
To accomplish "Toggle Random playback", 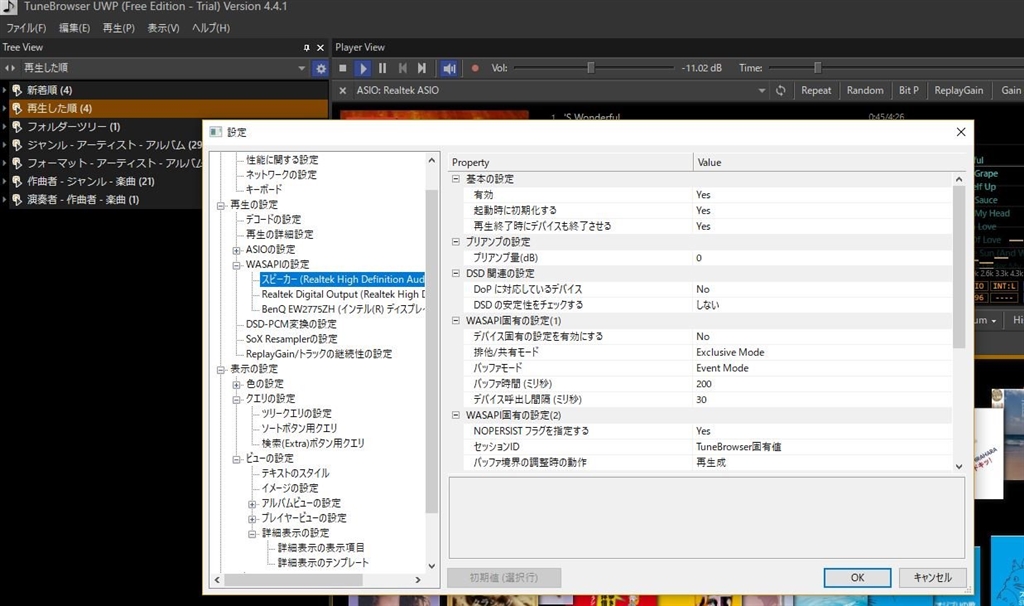I will [x=865, y=91].
